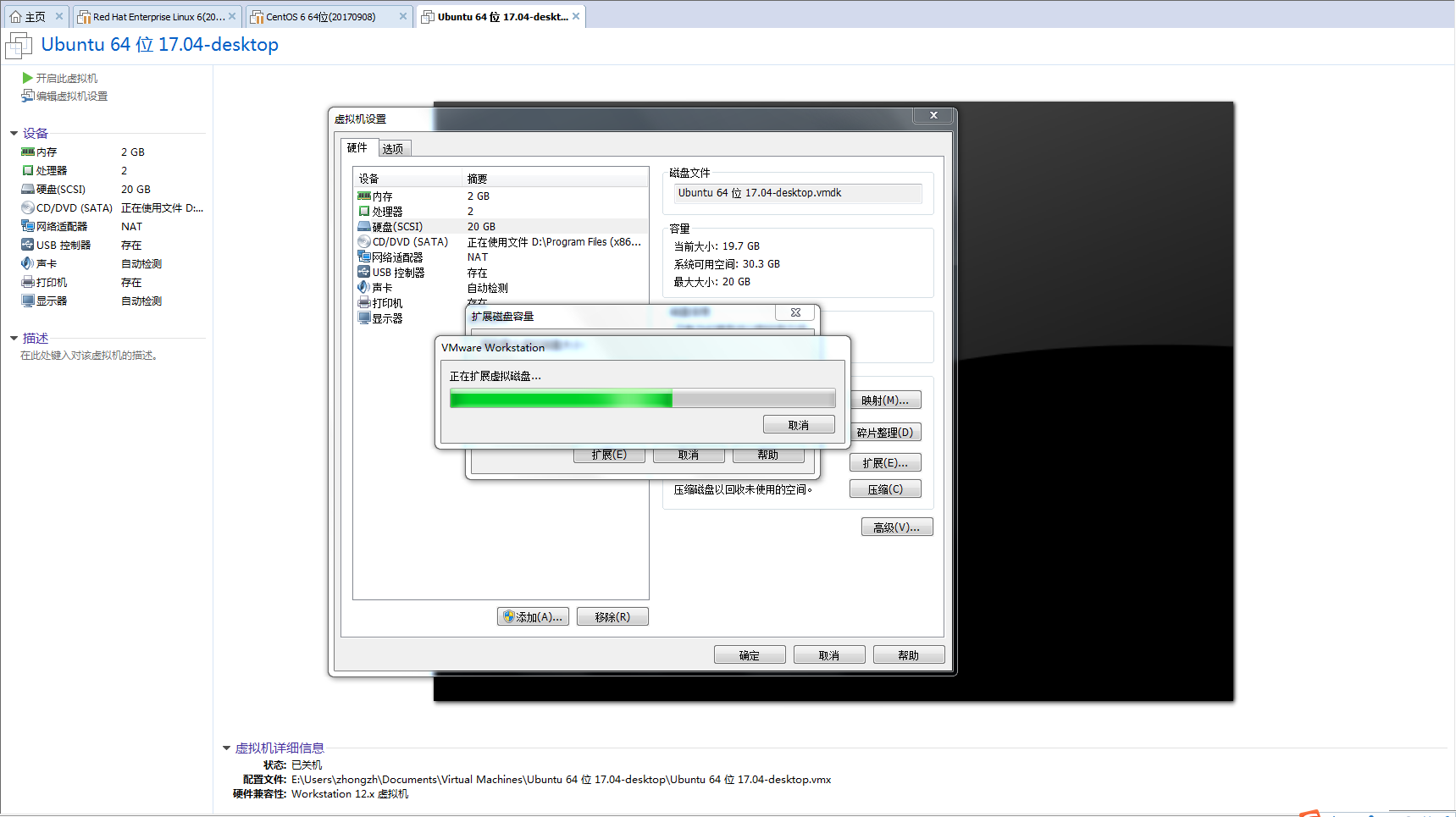Switch to the 主页 tab
Image resolution: width=1456 pixels, height=817 pixels.
click(35, 16)
